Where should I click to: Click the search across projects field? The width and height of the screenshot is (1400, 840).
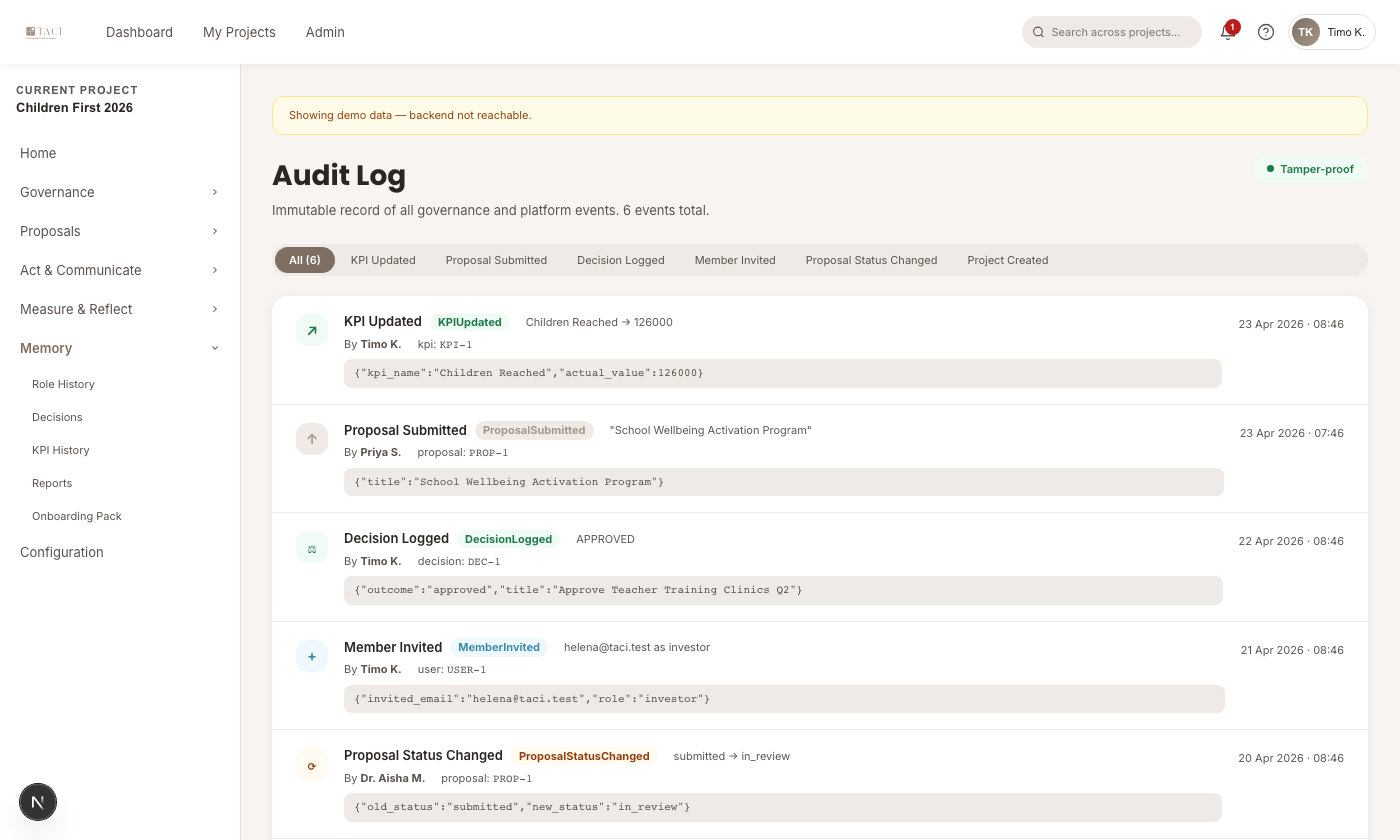(1112, 32)
